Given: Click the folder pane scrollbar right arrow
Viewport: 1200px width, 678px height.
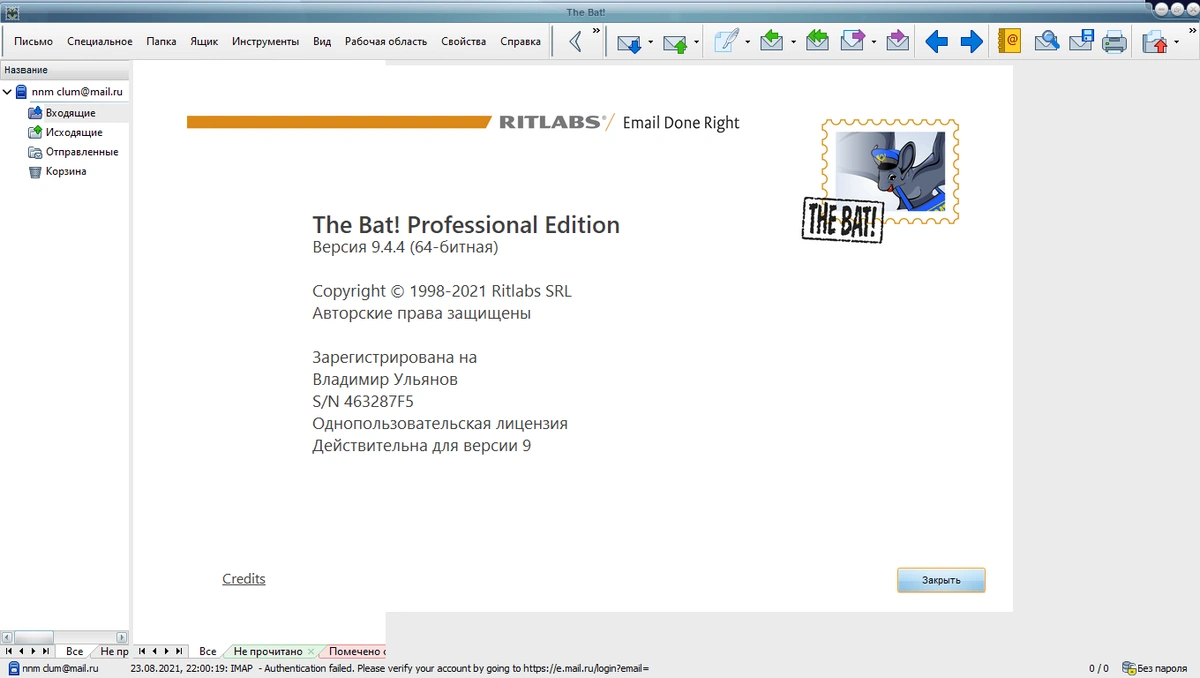Looking at the screenshot, I should (122, 637).
